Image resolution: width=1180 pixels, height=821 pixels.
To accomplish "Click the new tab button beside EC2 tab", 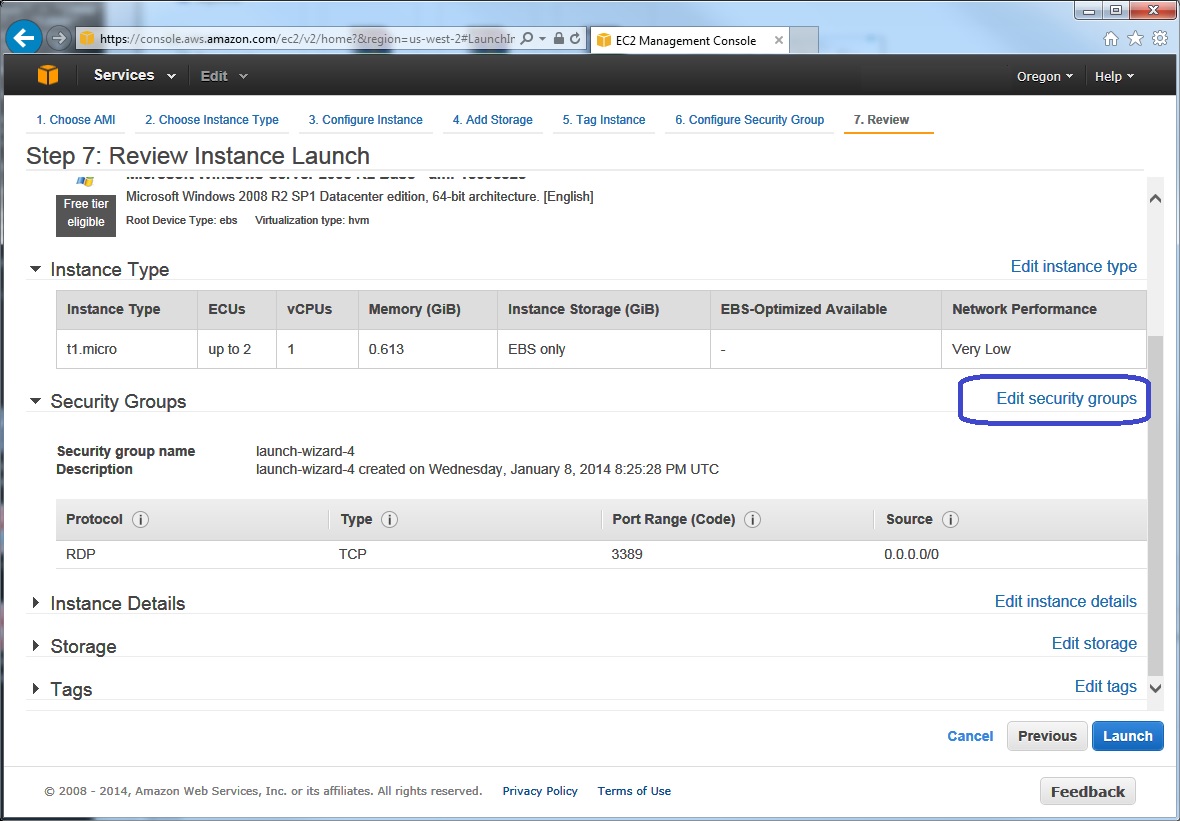I will [x=804, y=41].
